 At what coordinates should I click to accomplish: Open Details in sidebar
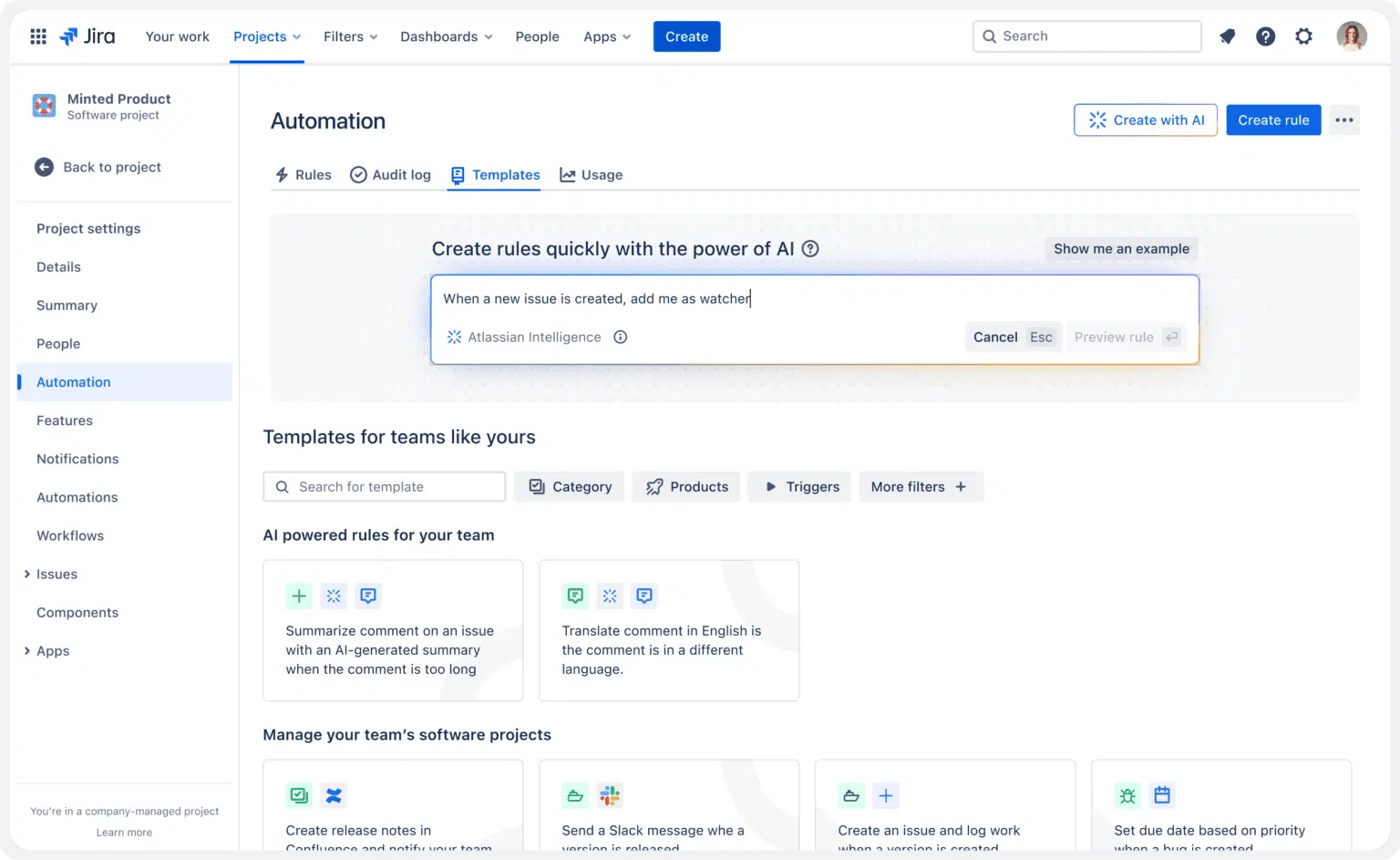click(58, 267)
